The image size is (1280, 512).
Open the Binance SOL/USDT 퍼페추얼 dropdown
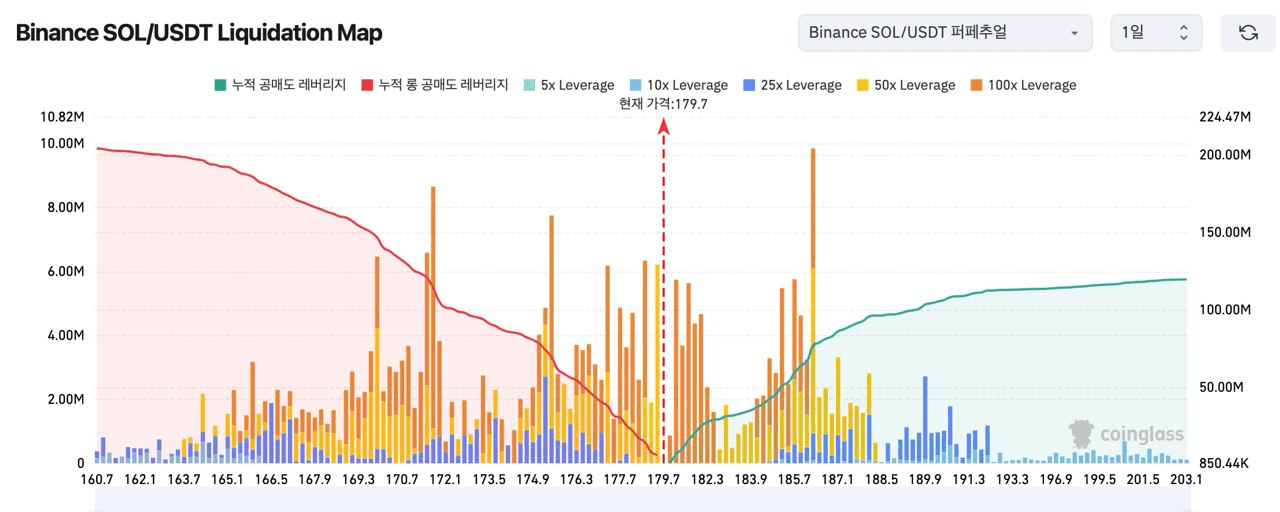click(x=944, y=33)
